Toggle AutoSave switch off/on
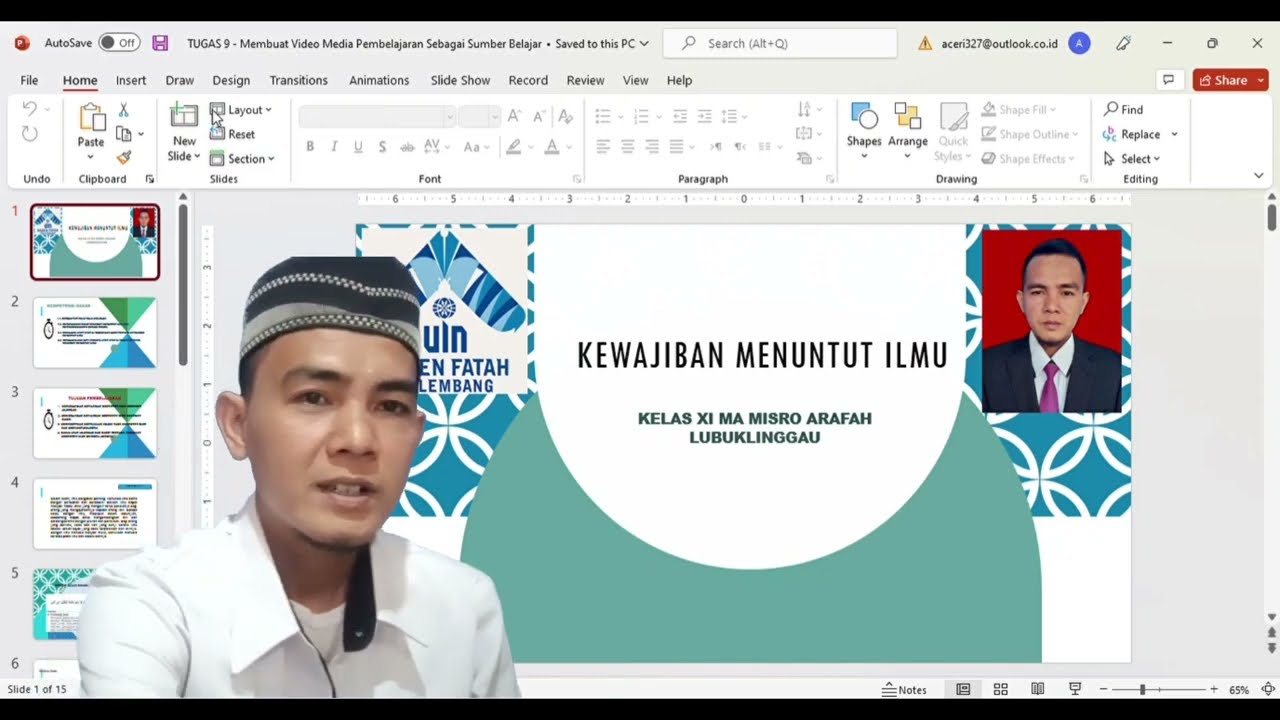 click(119, 43)
